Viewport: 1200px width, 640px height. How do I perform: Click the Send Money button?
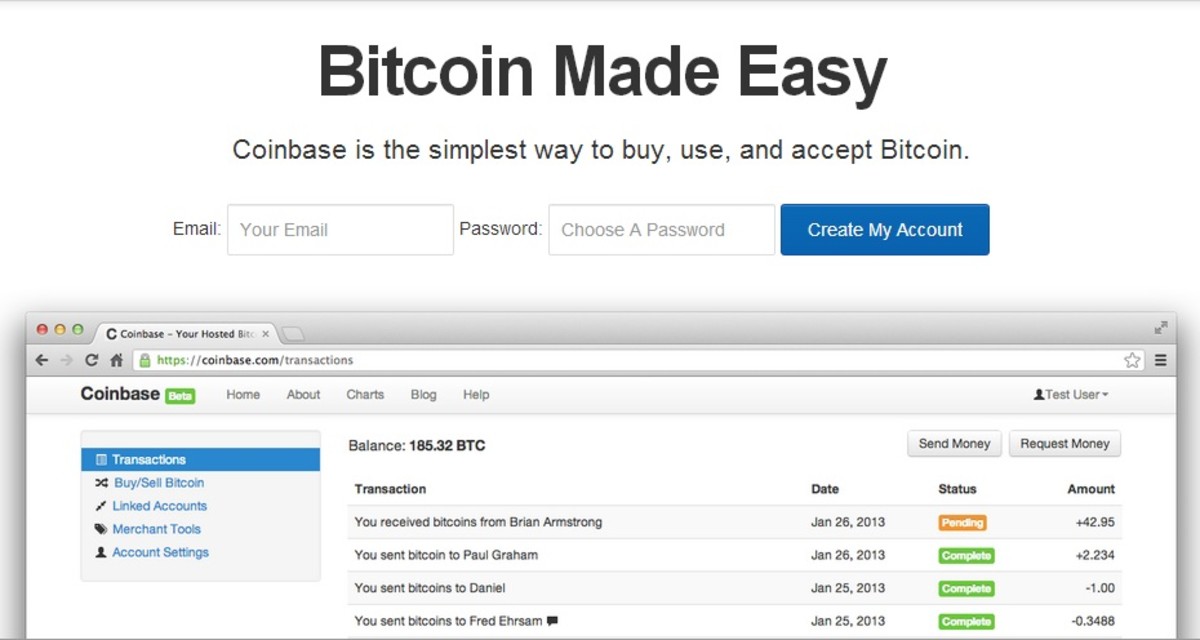[x=954, y=444]
